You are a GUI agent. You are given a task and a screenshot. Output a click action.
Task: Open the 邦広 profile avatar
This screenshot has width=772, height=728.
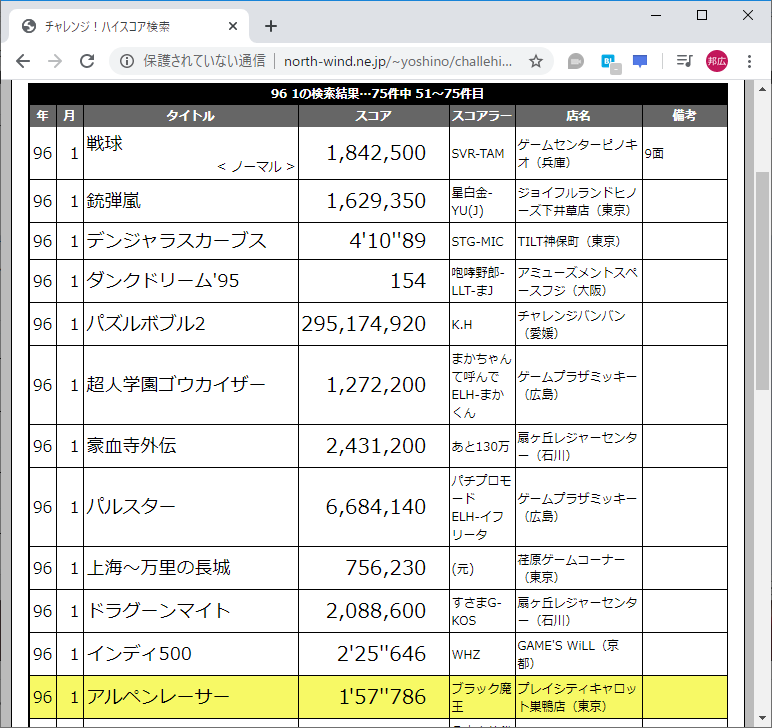click(717, 61)
